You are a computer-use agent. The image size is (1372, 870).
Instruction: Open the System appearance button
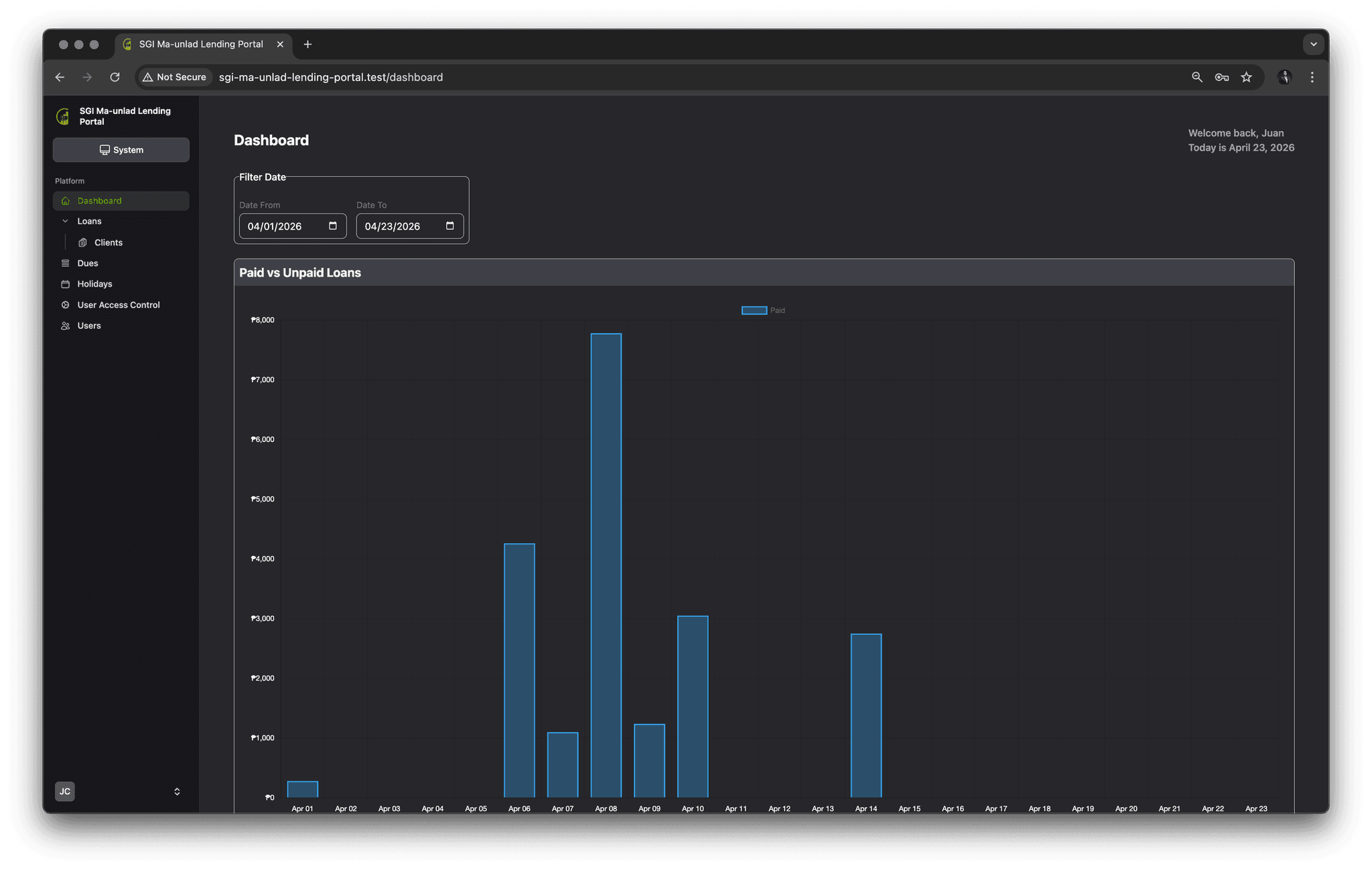click(x=121, y=150)
